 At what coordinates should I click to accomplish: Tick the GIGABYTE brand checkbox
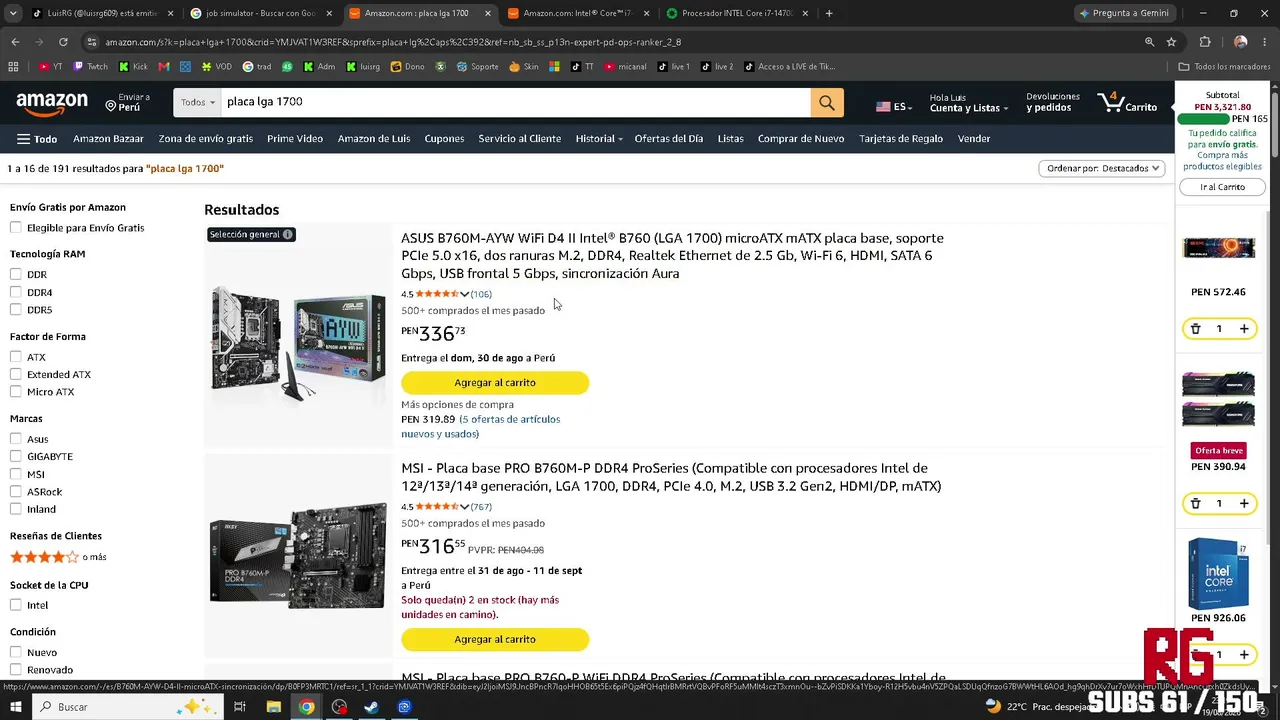(x=16, y=456)
